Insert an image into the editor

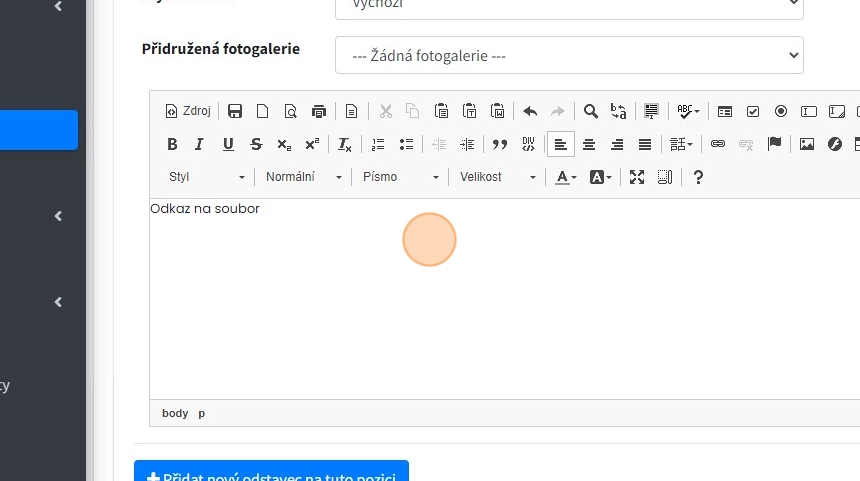(807, 144)
